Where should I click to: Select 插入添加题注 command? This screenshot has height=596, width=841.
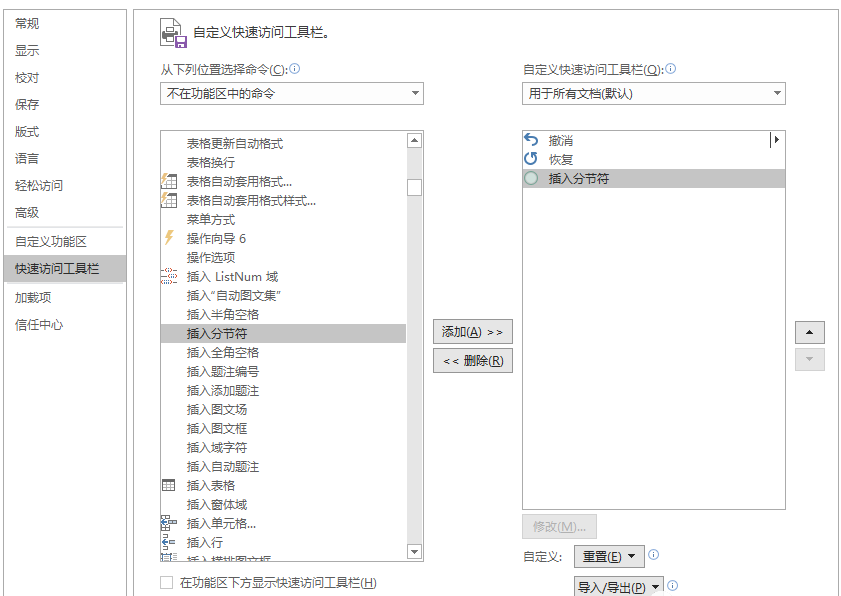click(283, 391)
